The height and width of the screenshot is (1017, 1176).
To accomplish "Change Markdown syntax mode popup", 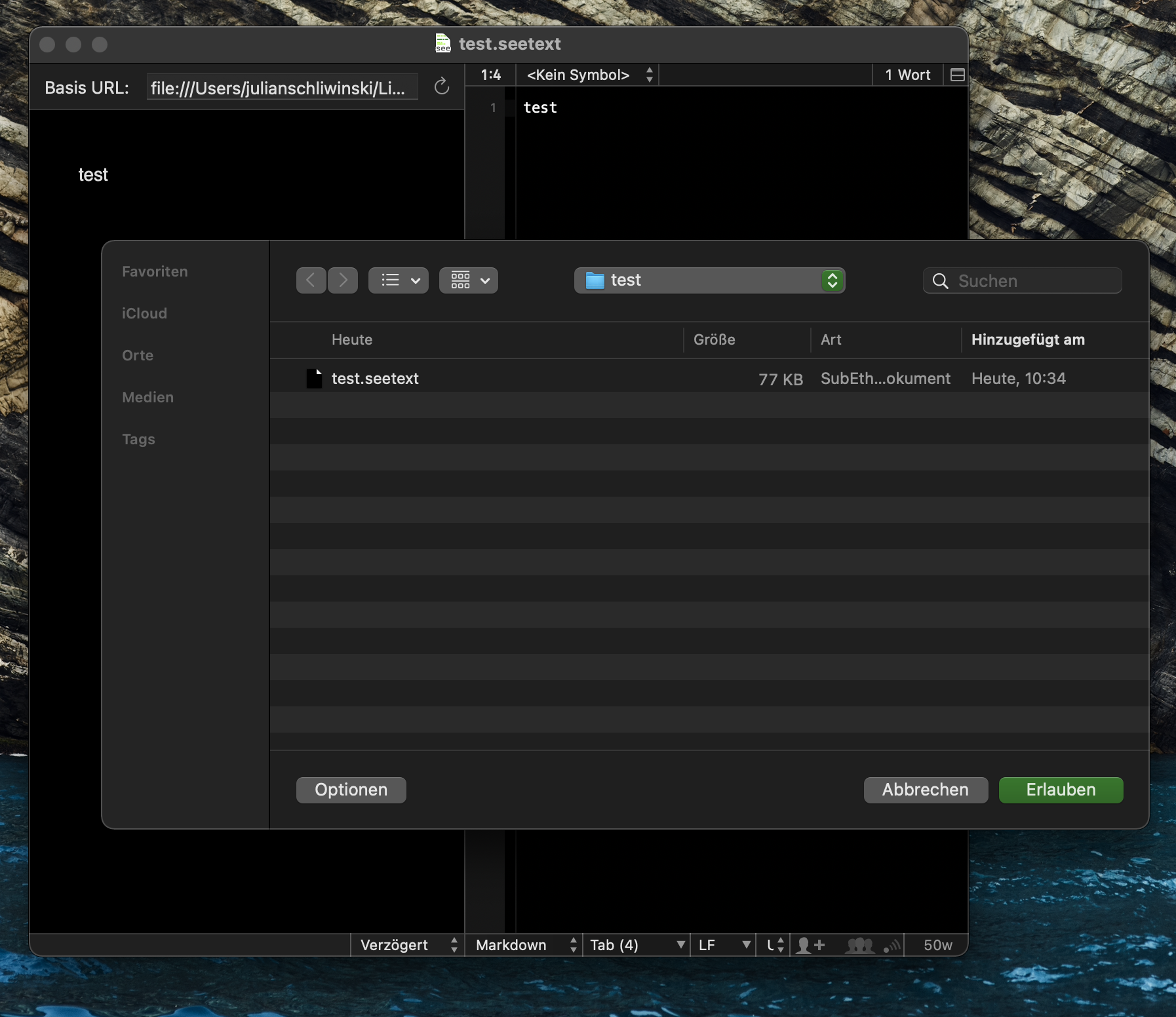I will (x=524, y=945).
